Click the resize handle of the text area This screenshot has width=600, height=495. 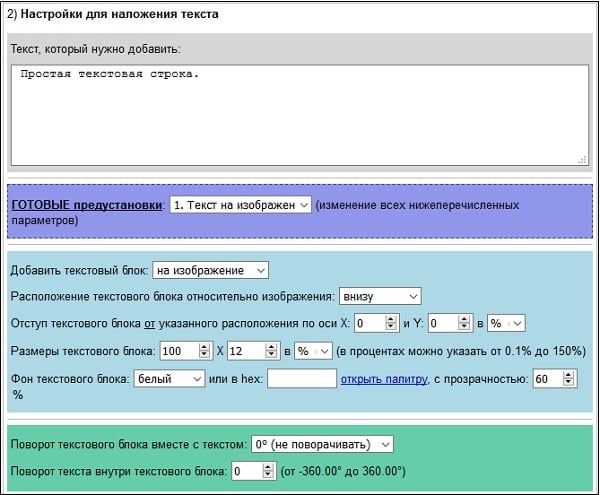coord(582,158)
